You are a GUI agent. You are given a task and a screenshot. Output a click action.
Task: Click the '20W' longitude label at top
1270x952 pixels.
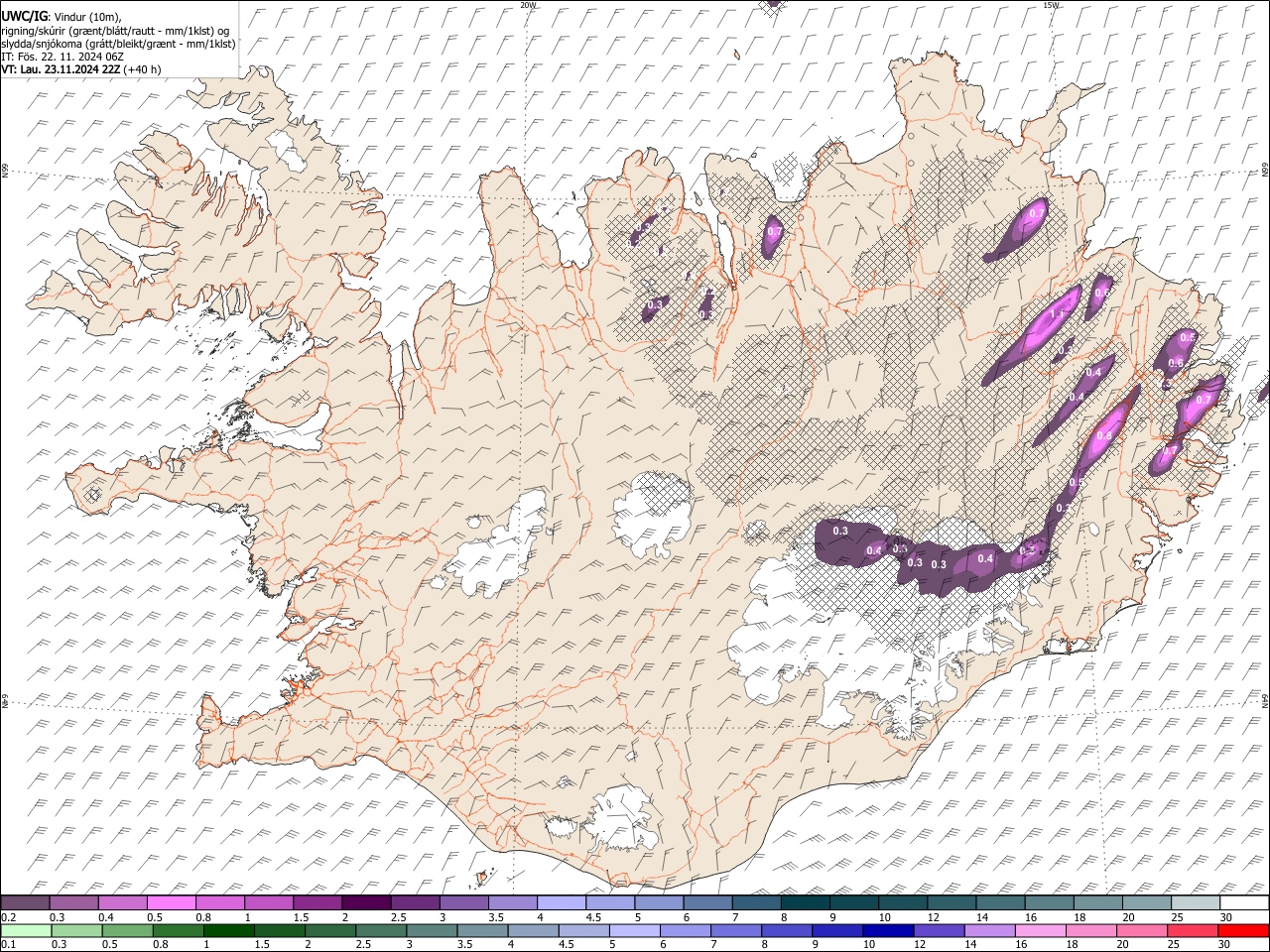tap(527, 5)
